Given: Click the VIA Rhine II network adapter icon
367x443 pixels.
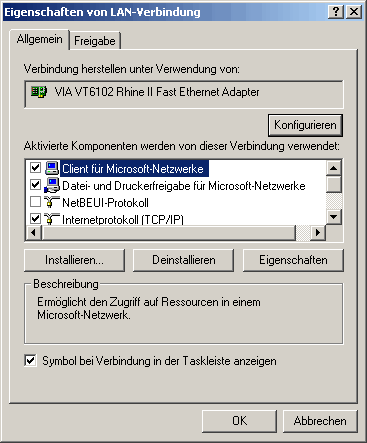Looking at the screenshot, I should coord(39,91).
